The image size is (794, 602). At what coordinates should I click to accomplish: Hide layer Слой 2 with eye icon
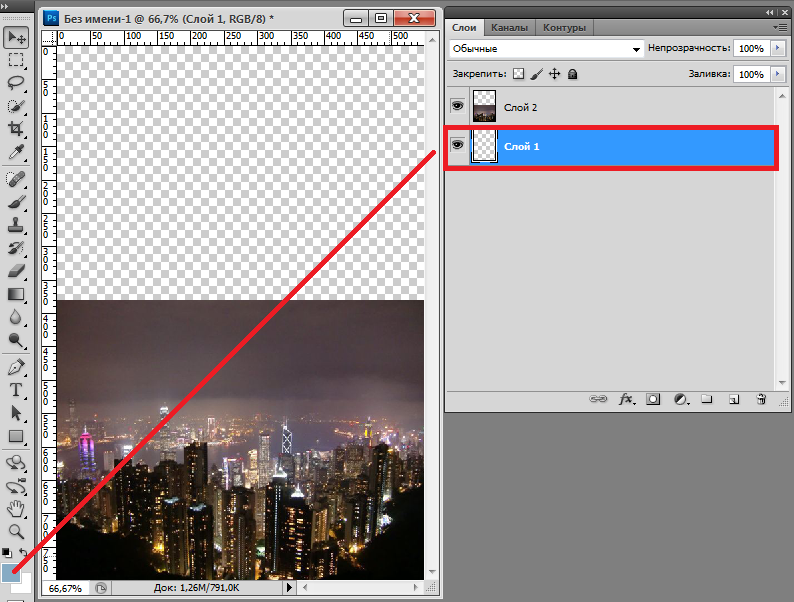click(x=457, y=106)
